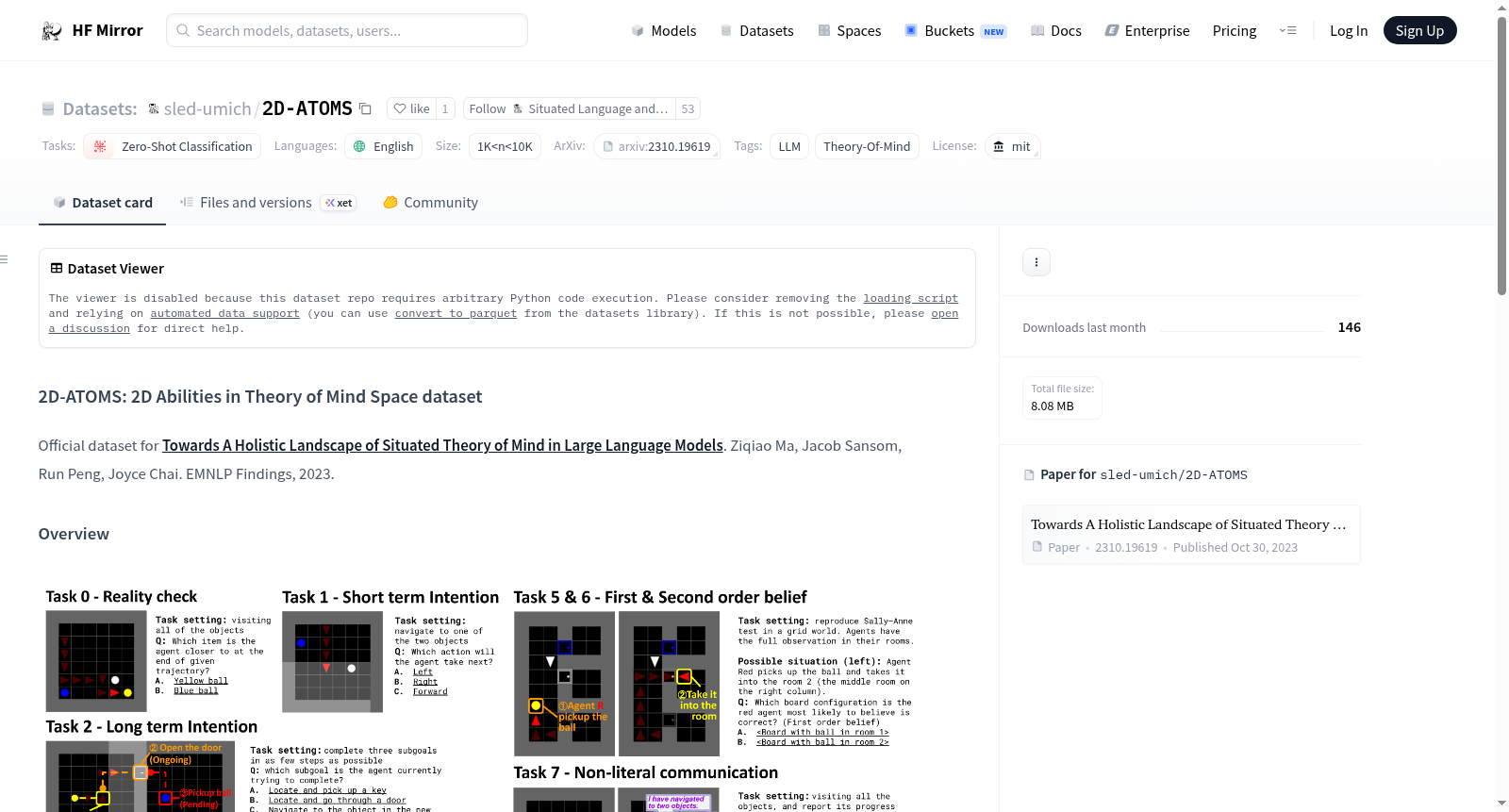Click the Downloads last month value 146
The width and height of the screenshot is (1509, 812).
click(x=1350, y=327)
